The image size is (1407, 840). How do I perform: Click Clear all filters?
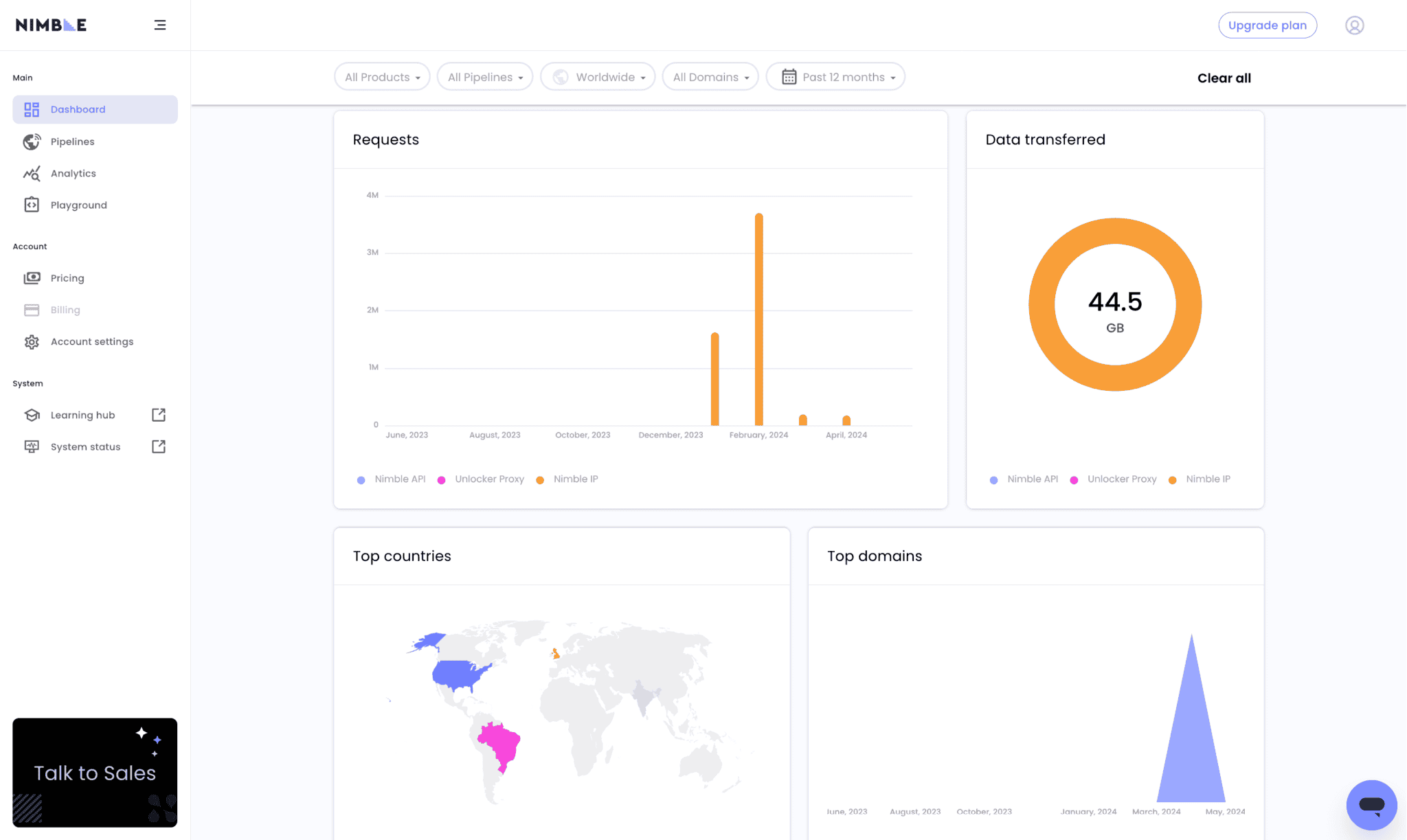(x=1224, y=78)
